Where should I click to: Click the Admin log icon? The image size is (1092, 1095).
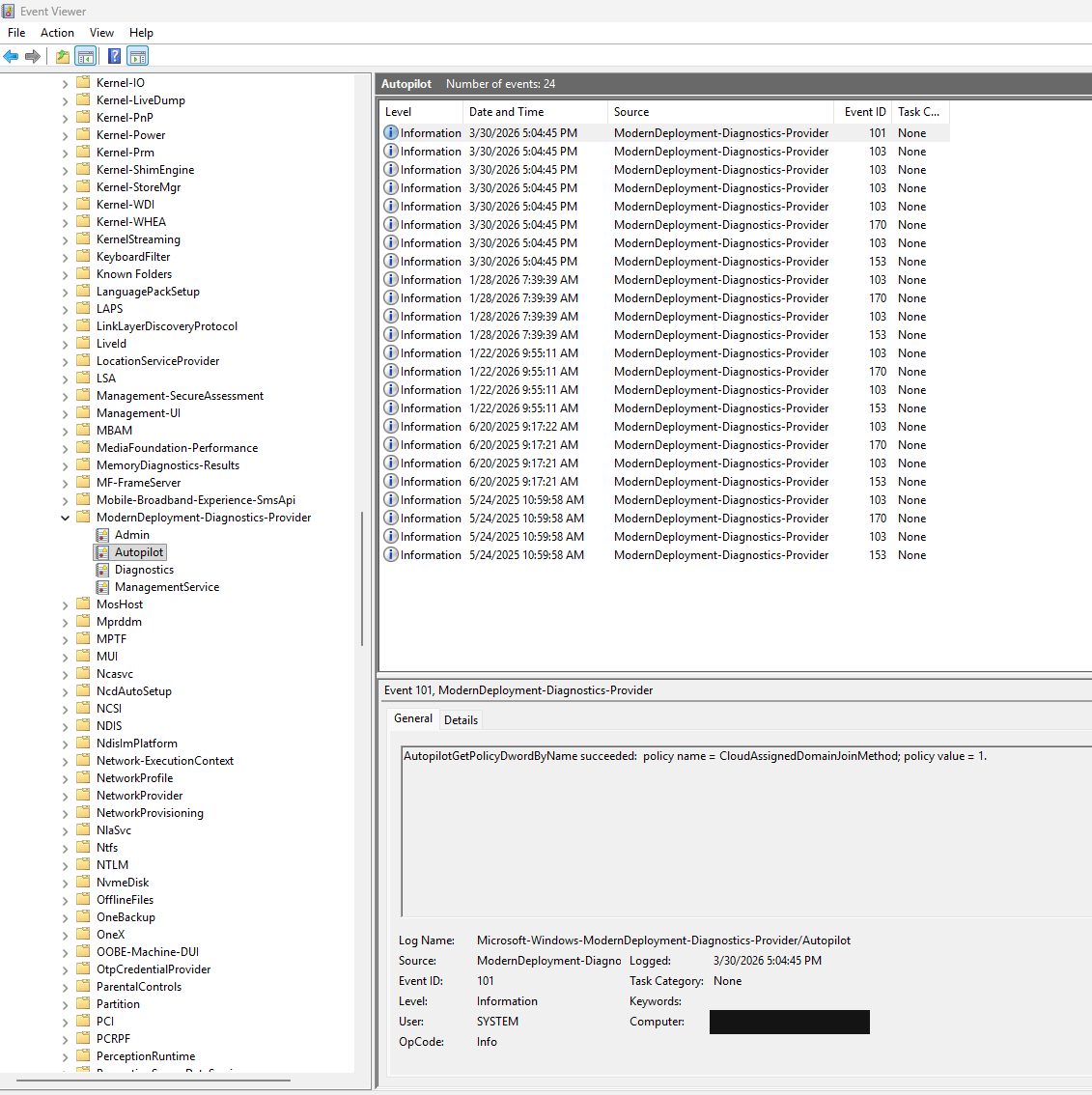tap(102, 535)
